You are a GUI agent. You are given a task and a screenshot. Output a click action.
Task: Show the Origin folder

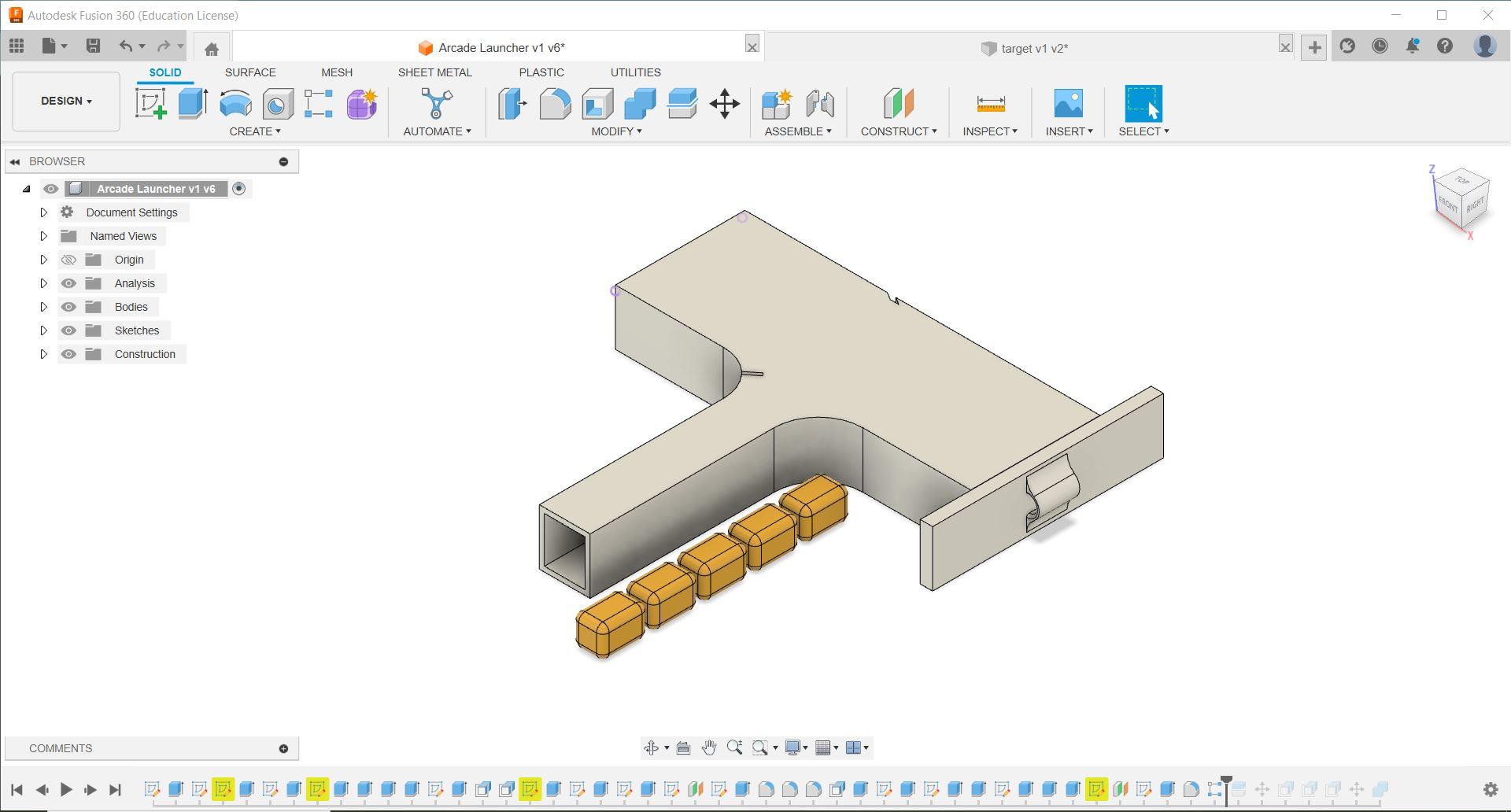click(69, 259)
